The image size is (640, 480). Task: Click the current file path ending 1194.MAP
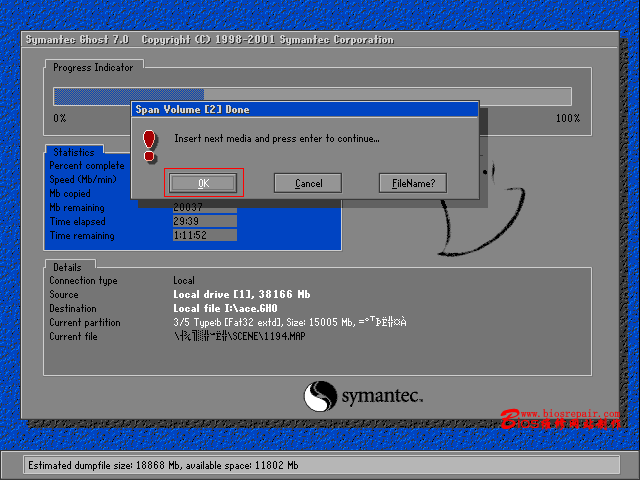[x=240, y=336]
